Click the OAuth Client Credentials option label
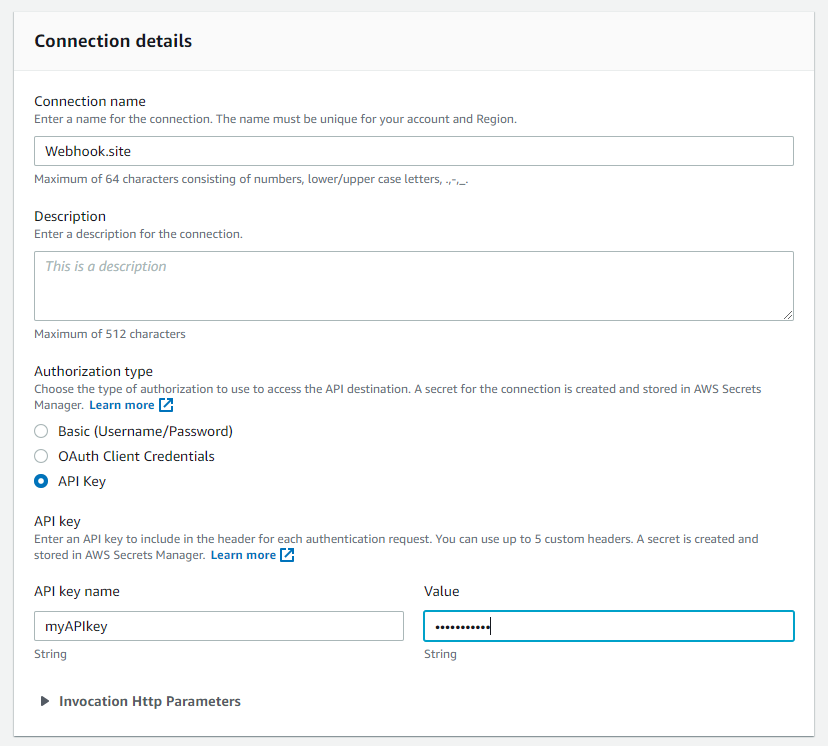 pyautogui.click(x=136, y=456)
